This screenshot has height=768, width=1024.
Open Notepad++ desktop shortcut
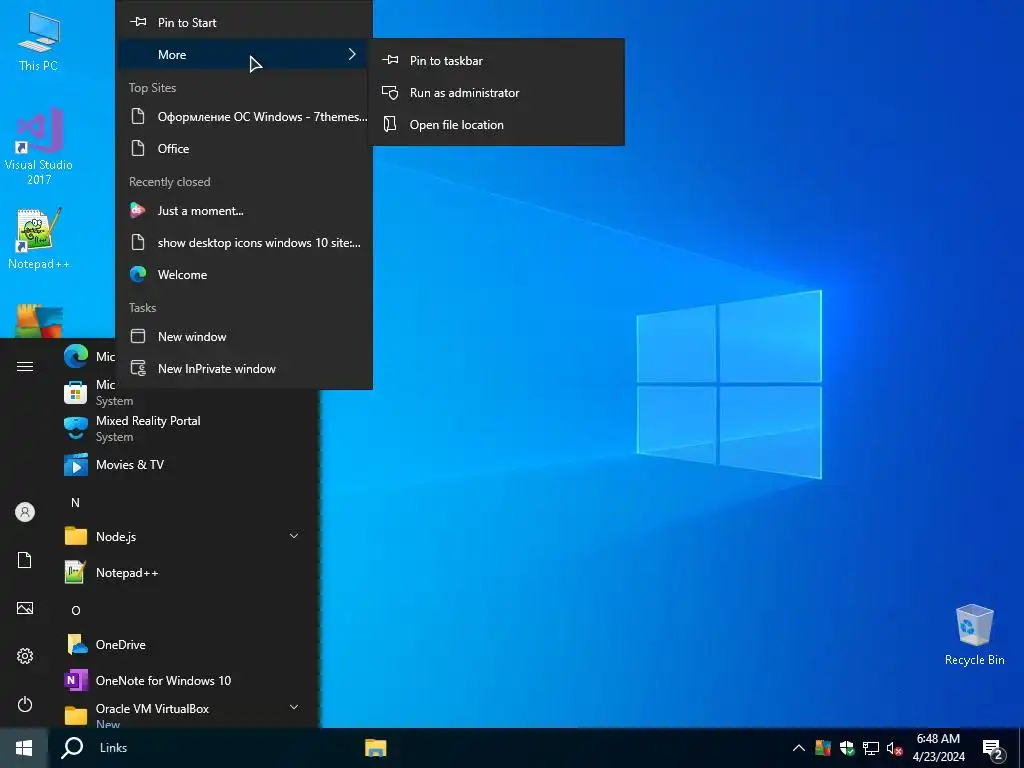(x=39, y=238)
